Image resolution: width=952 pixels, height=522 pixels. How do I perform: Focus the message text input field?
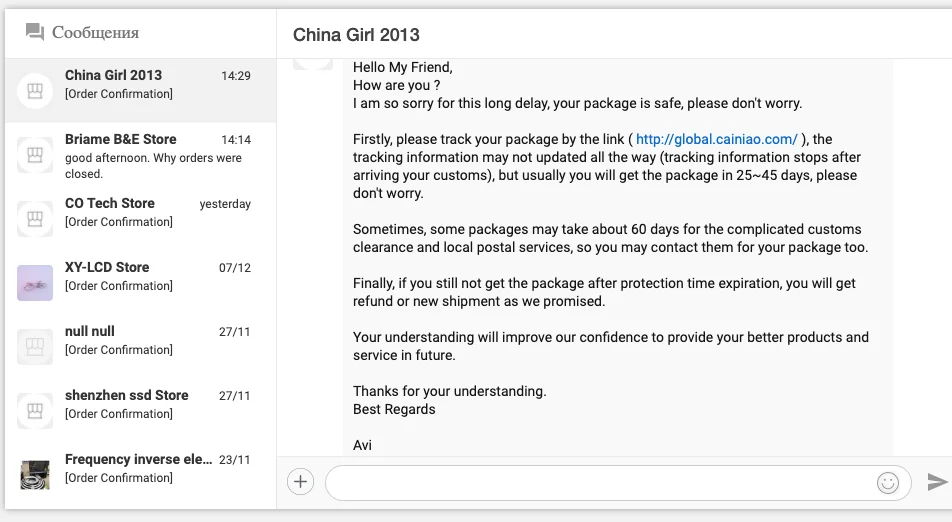pyautogui.click(x=600, y=483)
